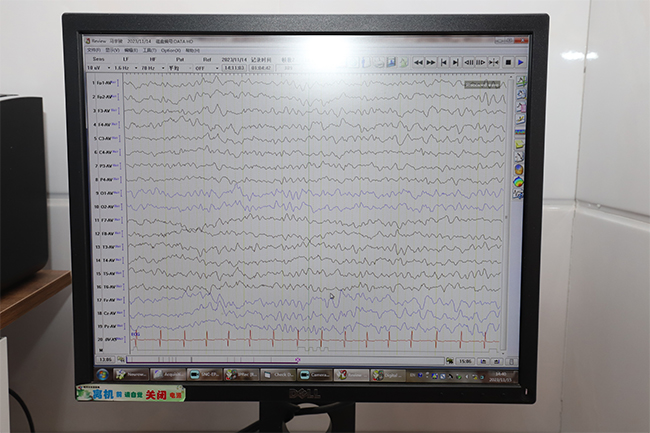Click the black Stop button
Viewport: 650px width, 433px height.
pos(507,62)
